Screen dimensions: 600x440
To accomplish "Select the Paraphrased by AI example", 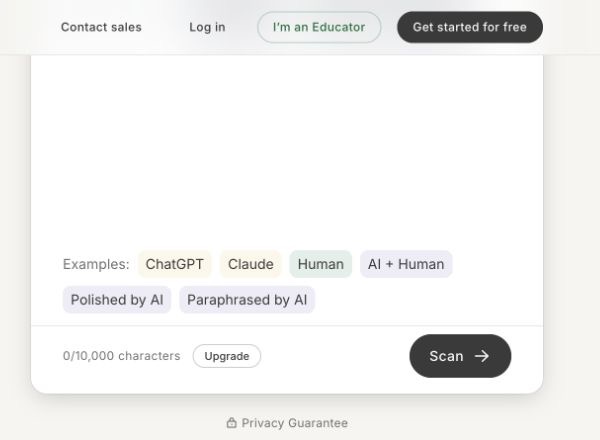I will tap(247, 300).
